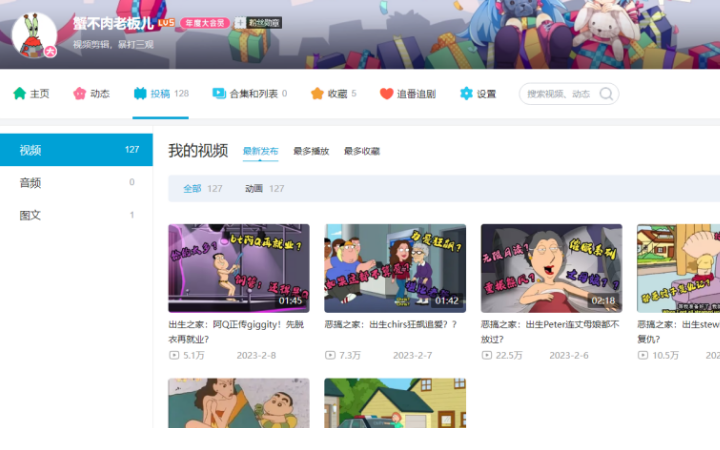The image size is (720, 450).
Task: Select the 投稿 tab
Action: 161,94
